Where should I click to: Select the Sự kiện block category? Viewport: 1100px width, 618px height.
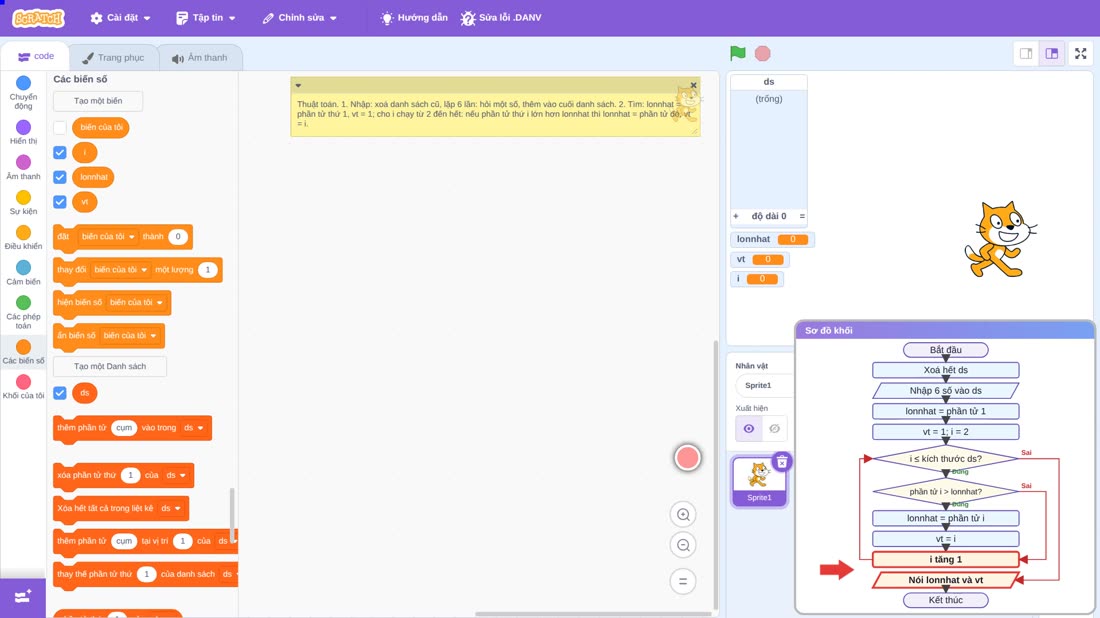coord(23,202)
